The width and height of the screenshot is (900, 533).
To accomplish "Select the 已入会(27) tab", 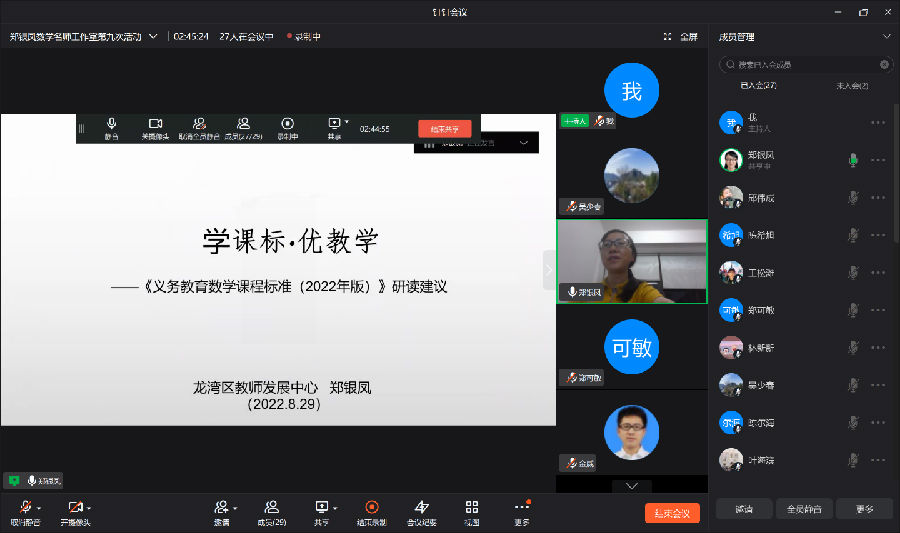I will (x=758, y=86).
